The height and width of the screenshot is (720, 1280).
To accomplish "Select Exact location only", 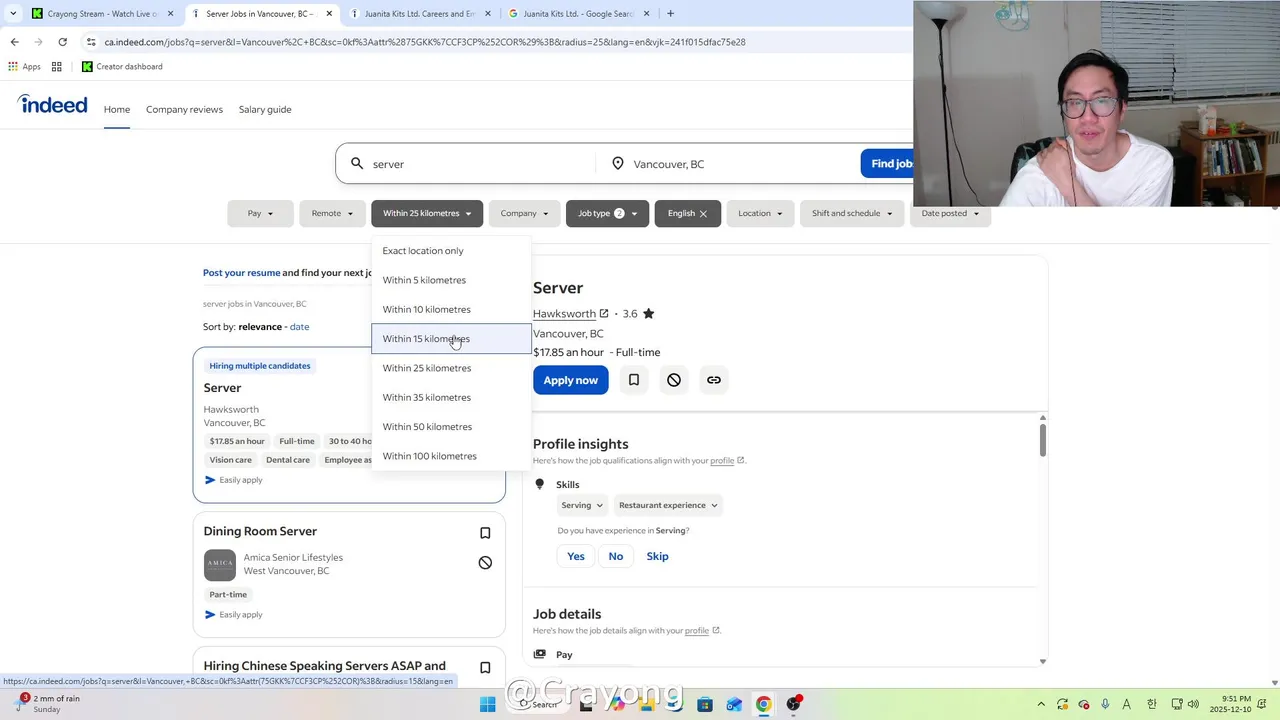I will (452, 251).
